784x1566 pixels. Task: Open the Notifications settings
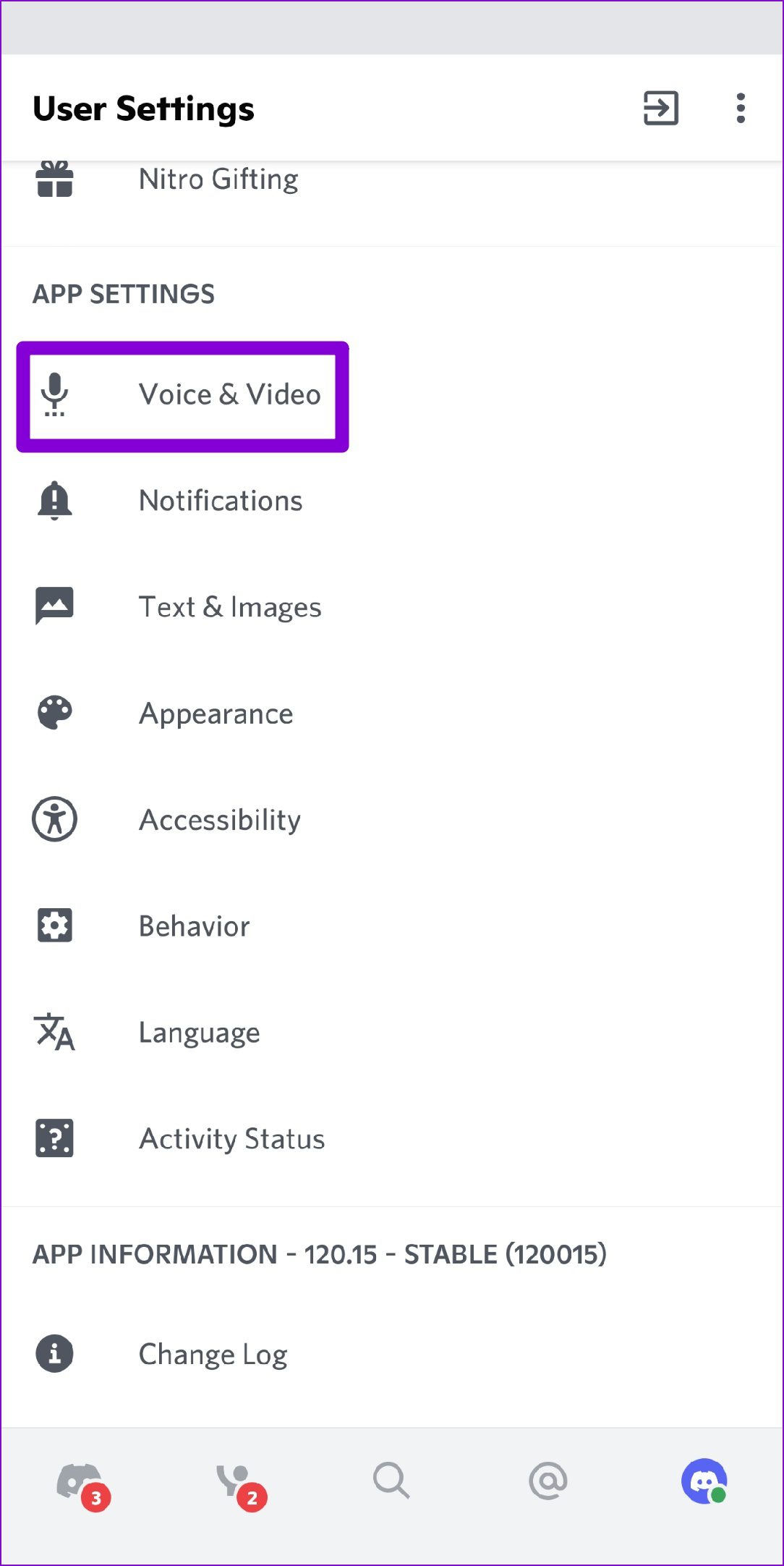221,501
